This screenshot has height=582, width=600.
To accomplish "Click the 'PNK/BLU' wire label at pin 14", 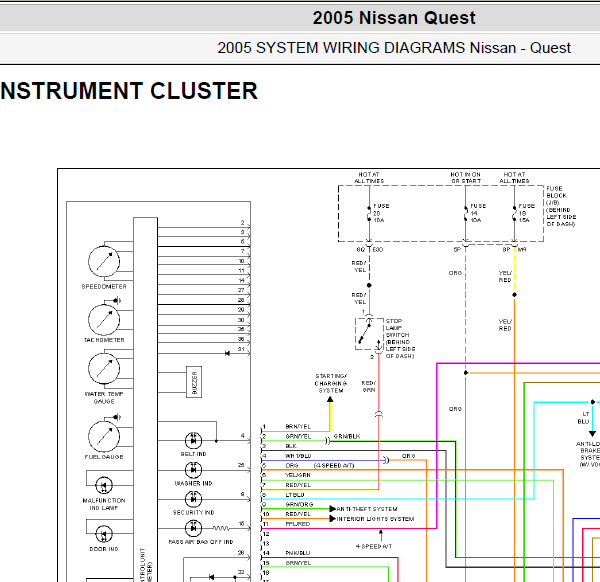I will point(298,553).
